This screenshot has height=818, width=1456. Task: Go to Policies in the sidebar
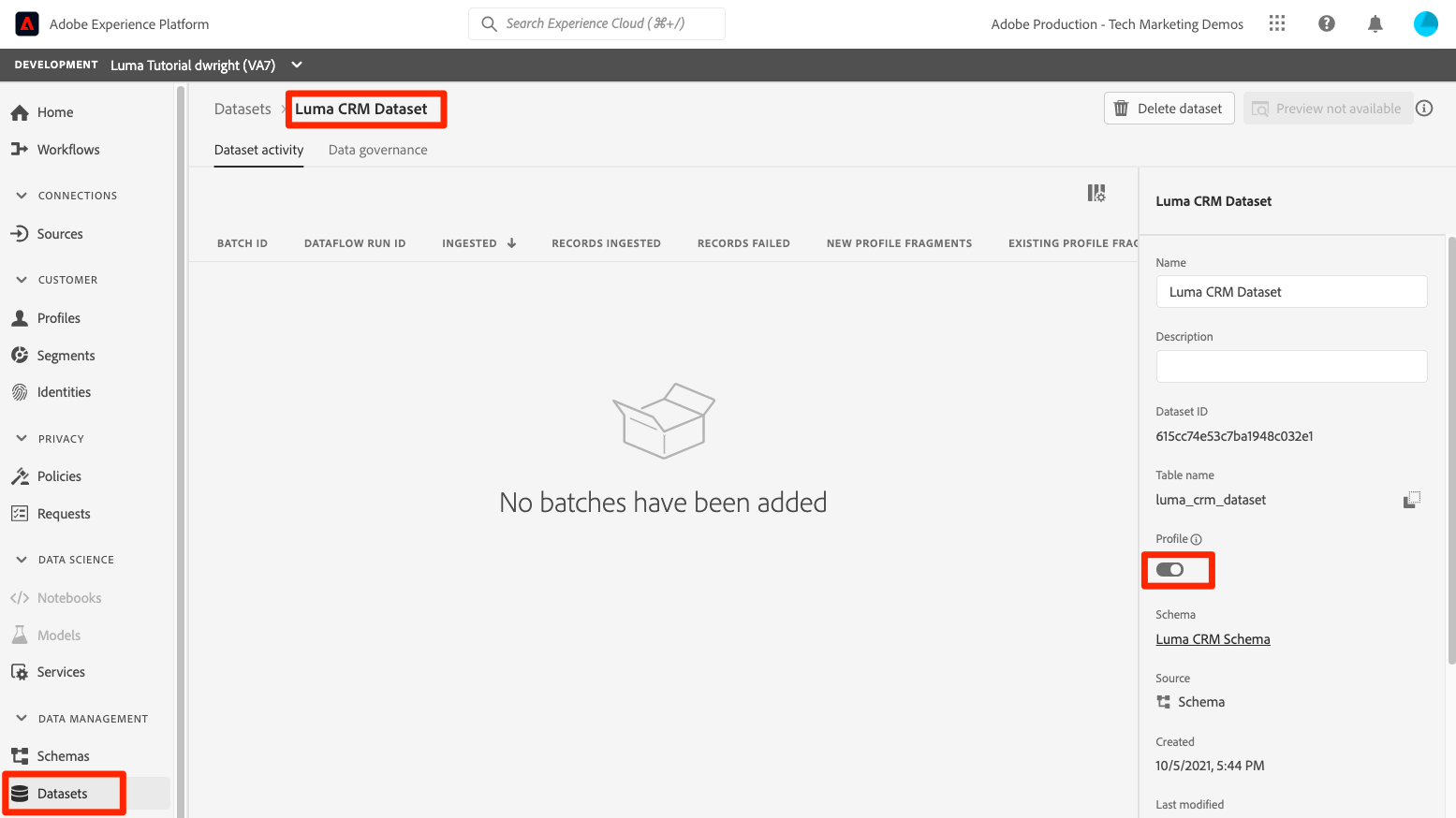(x=59, y=476)
